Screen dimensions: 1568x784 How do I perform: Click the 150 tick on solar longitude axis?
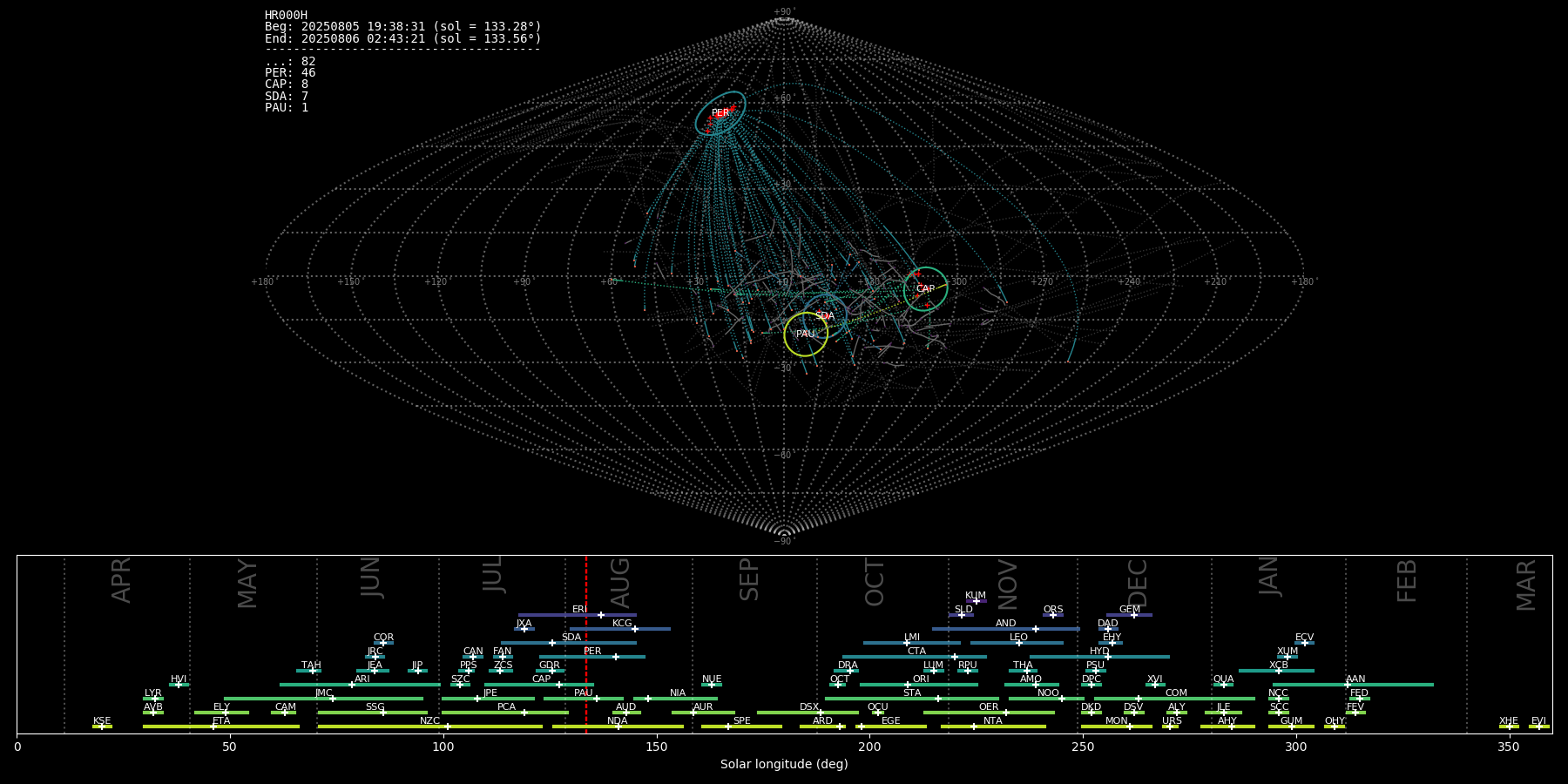pos(656,747)
